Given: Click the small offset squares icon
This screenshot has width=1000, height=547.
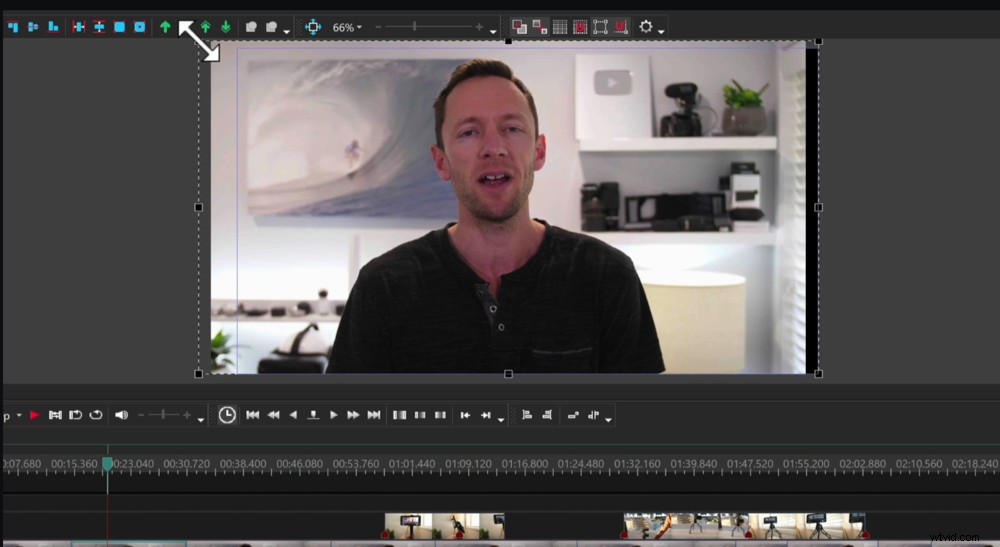Looking at the screenshot, I should [540, 27].
